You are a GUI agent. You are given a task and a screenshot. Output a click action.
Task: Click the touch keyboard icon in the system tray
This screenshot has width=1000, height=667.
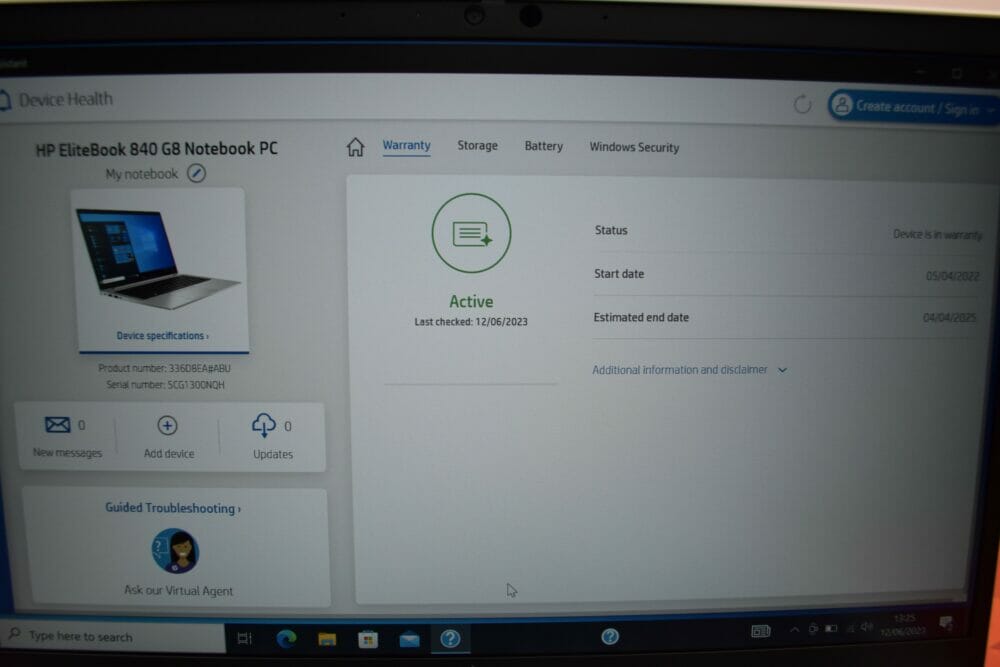(760, 631)
